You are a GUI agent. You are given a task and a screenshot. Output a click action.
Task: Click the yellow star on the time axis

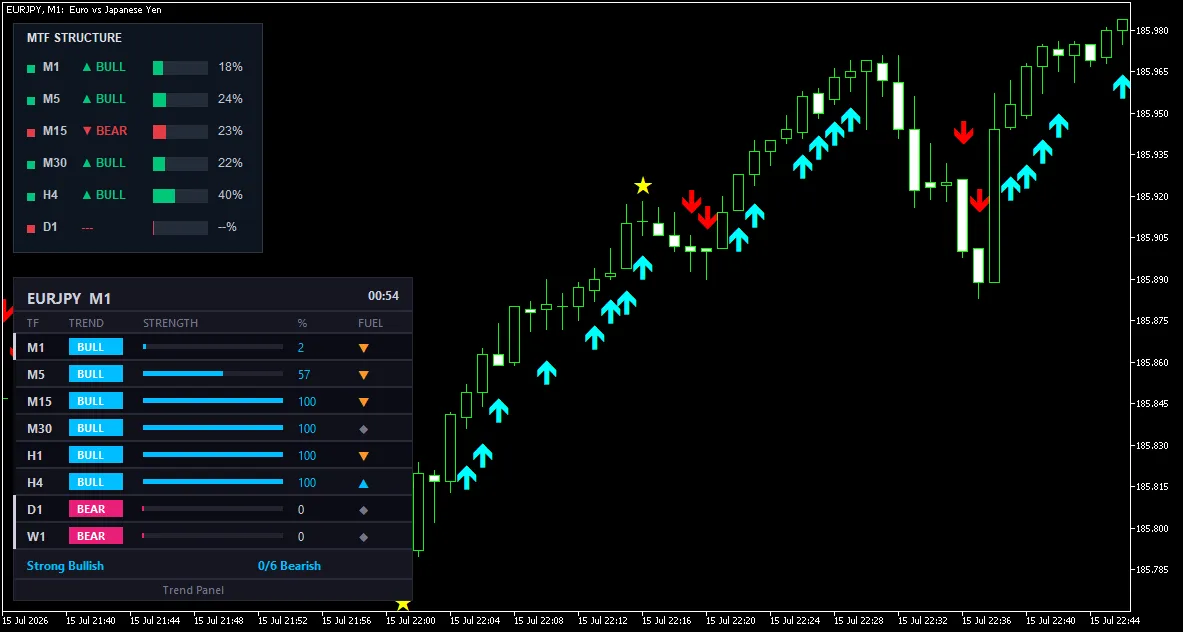pyautogui.click(x=403, y=604)
